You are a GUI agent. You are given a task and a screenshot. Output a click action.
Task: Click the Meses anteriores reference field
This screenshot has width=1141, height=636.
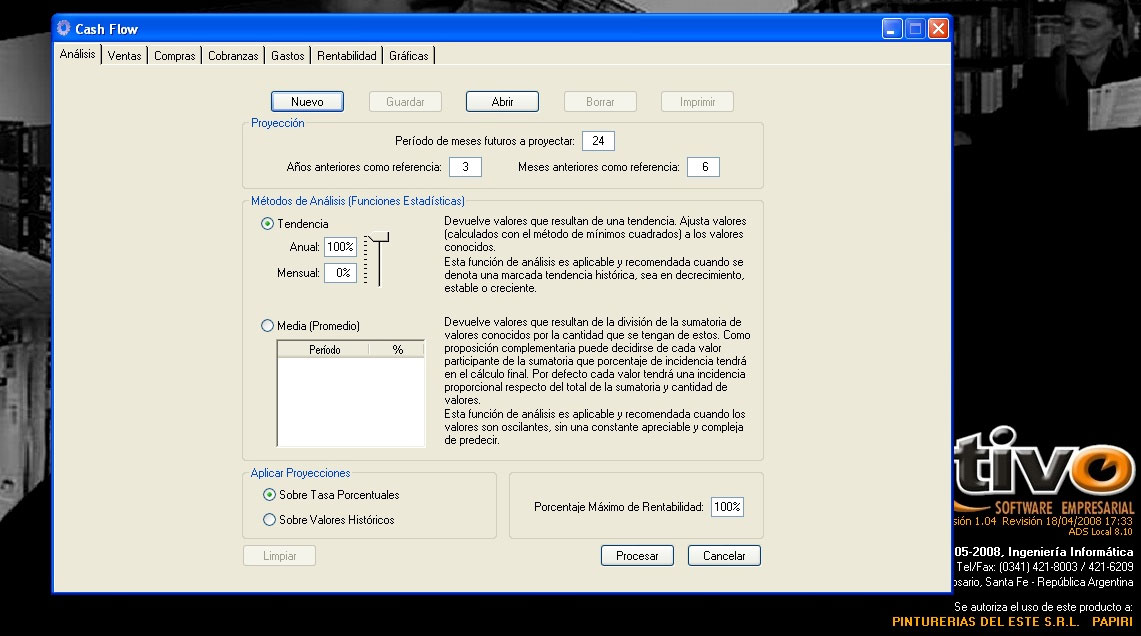(703, 167)
